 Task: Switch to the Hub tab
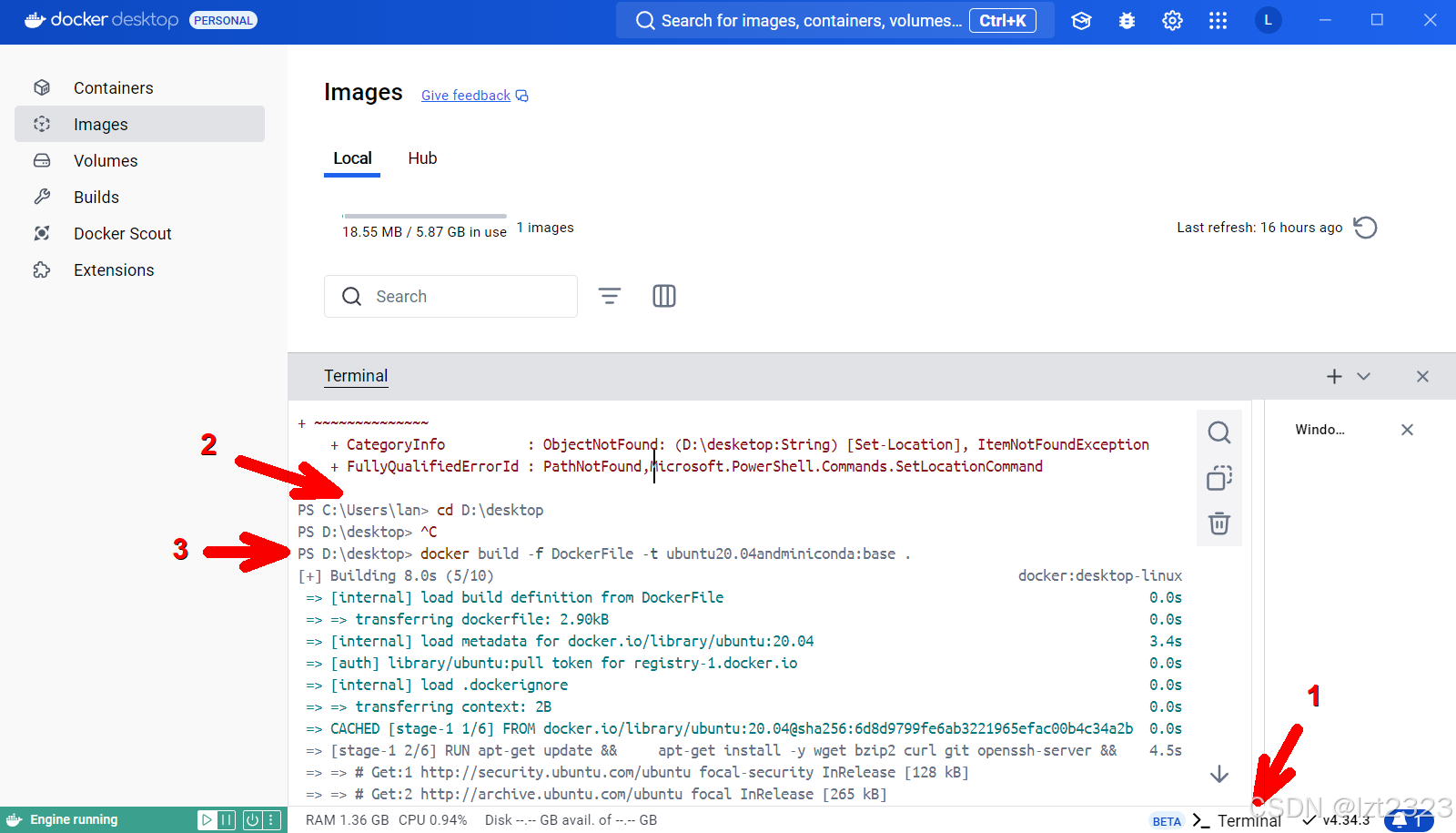click(422, 158)
